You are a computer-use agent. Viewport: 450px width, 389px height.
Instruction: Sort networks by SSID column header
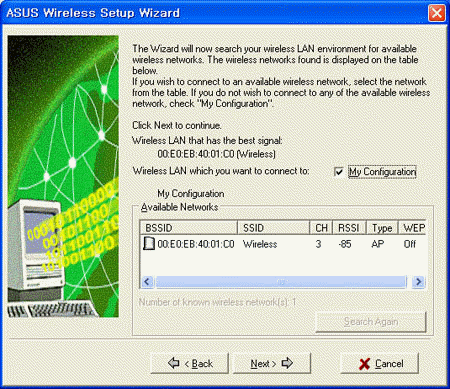click(x=274, y=228)
